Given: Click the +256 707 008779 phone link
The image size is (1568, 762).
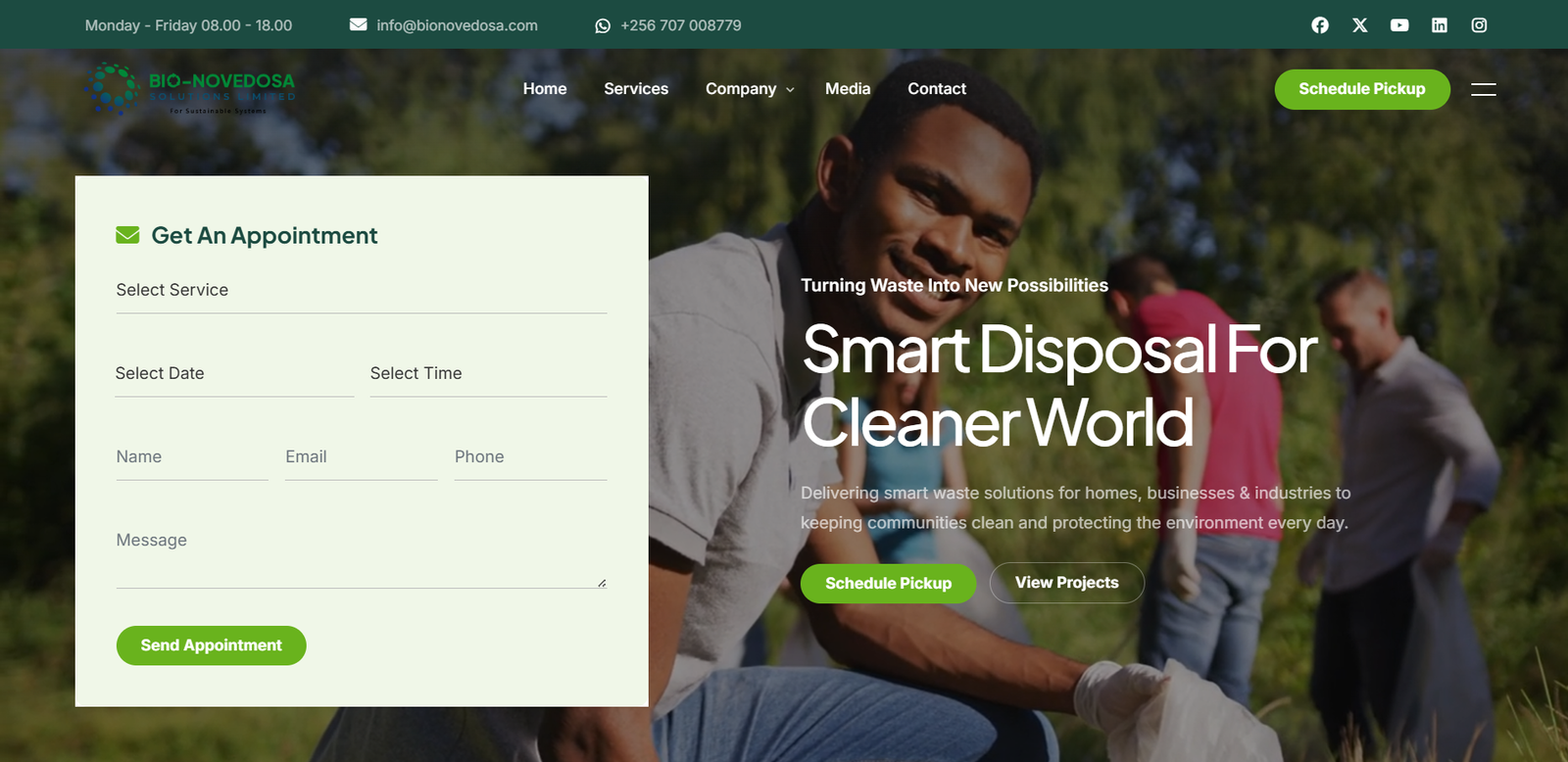Looking at the screenshot, I should coord(681,25).
